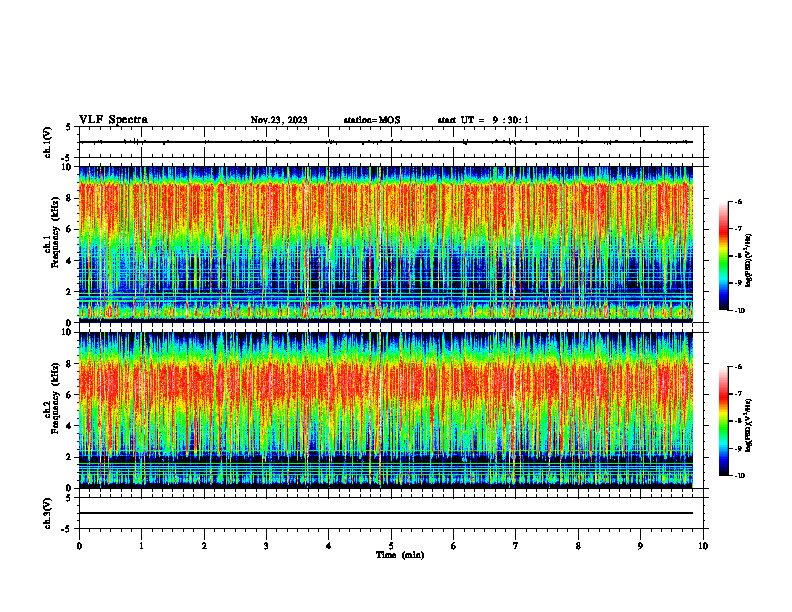The width and height of the screenshot is (792, 612).
Task: Click the ch.3 flat voltage trace
Action: click(386, 513)
